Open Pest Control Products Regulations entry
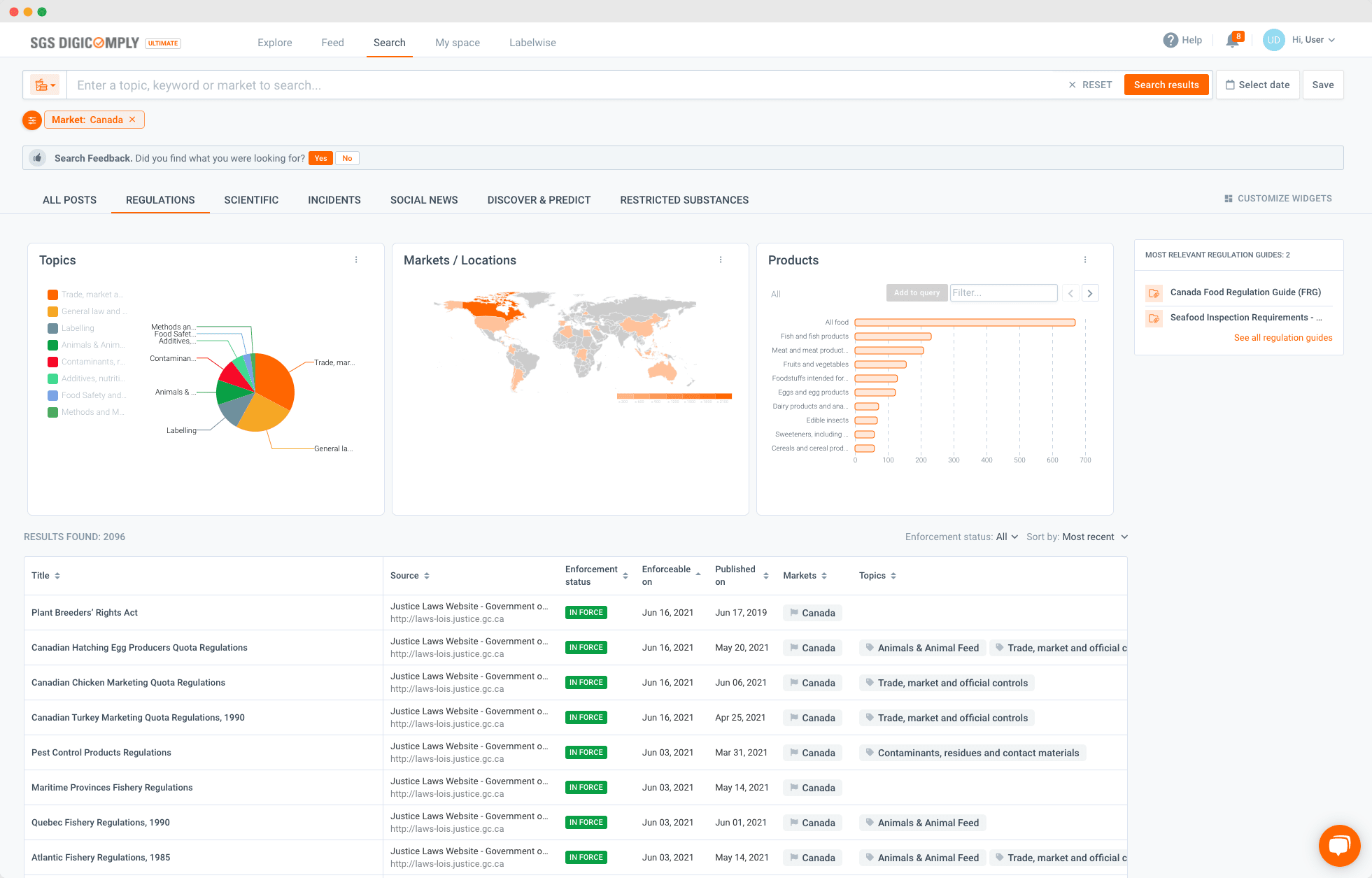This screenshot has width=1372, height=878. coord(101,753)
